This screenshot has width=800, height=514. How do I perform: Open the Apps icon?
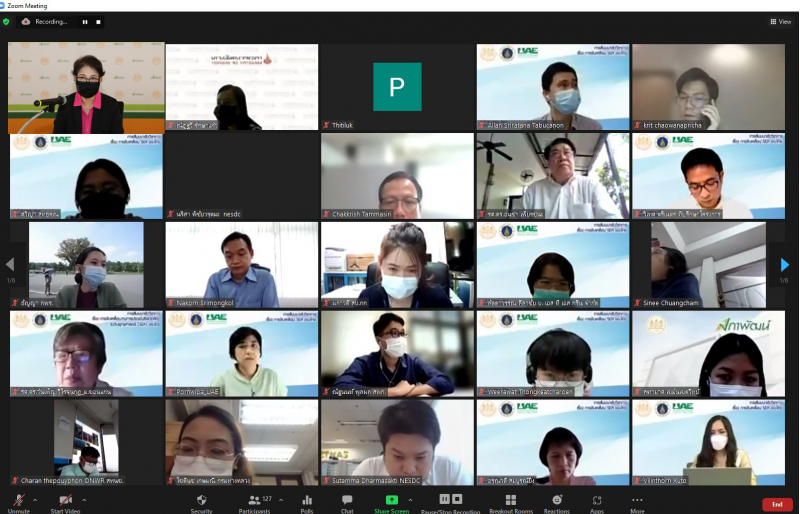[597, 503]
